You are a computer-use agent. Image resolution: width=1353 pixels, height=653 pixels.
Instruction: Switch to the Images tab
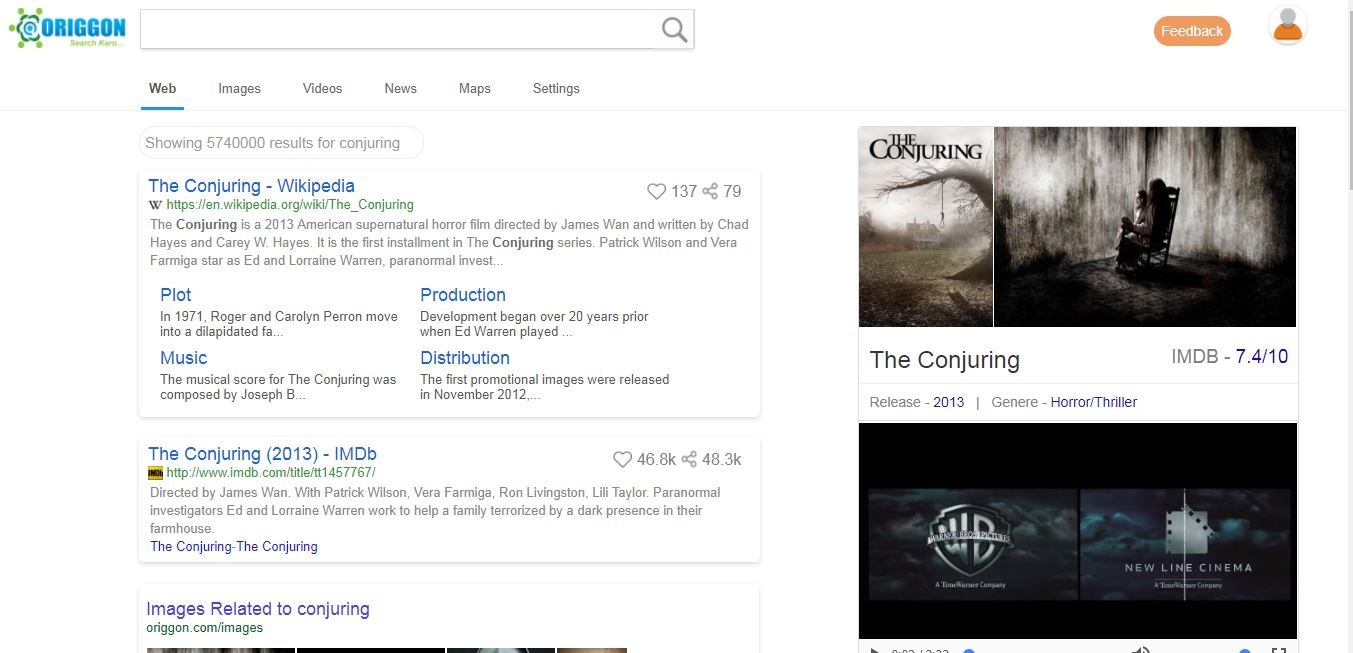(x=240, y=88)
